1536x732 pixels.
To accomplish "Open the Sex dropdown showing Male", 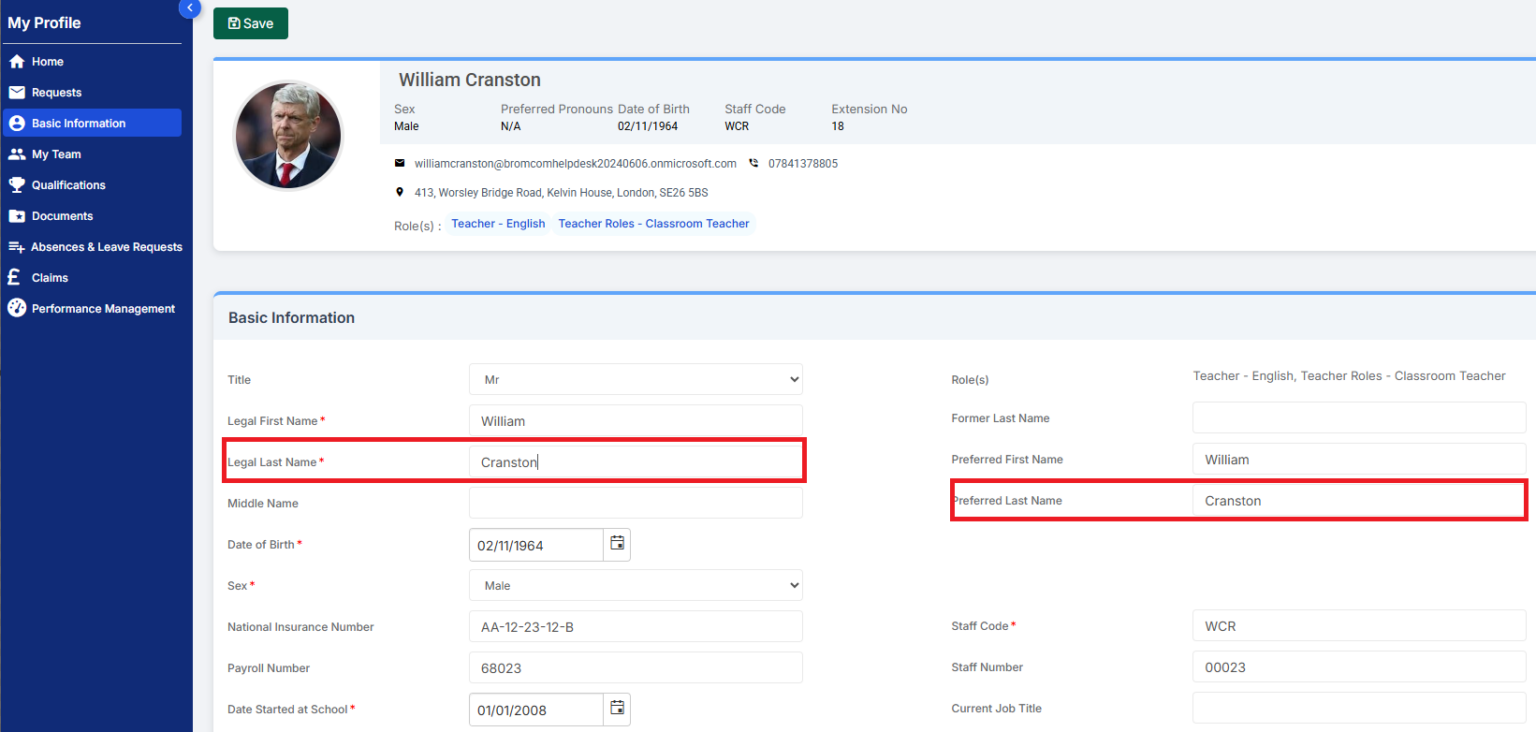I will click(x=636, y=585).
